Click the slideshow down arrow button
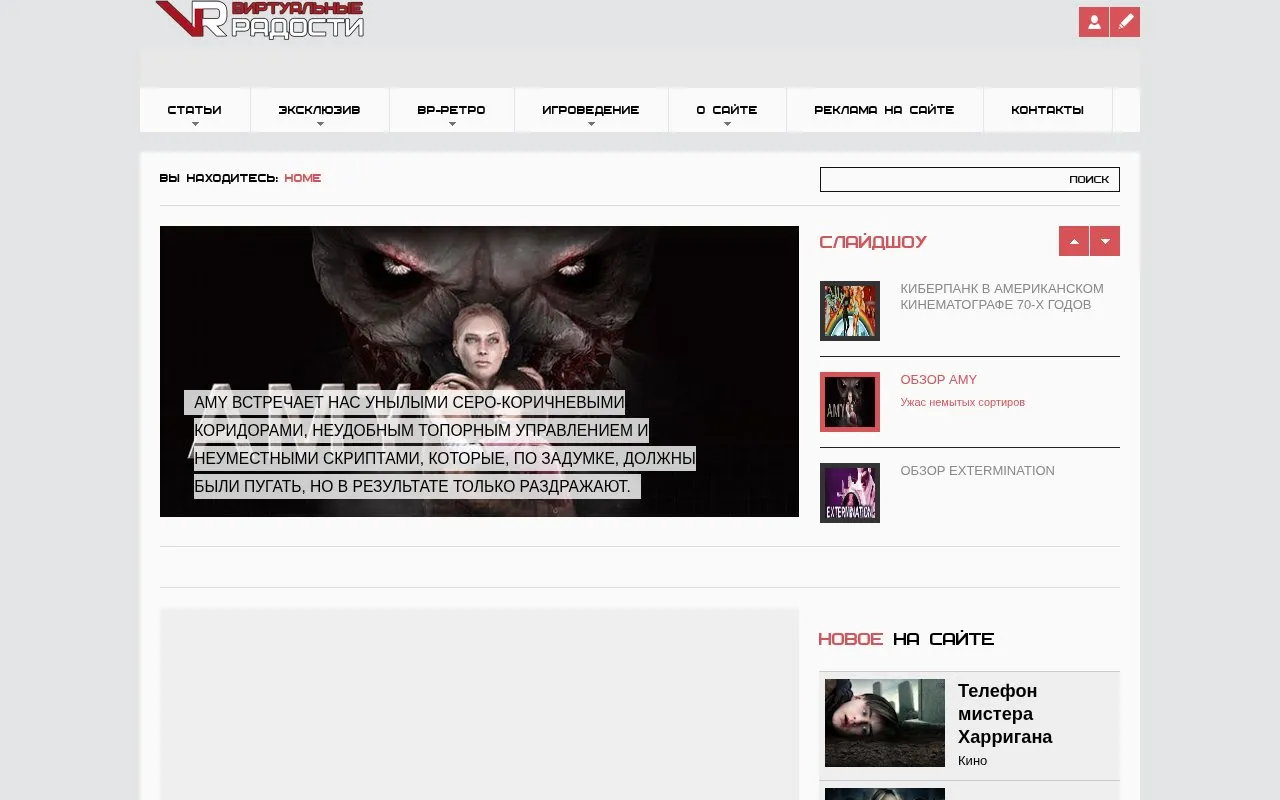Image resolution: width=1280 pixels, height=800 pixels. point(1105,241)
